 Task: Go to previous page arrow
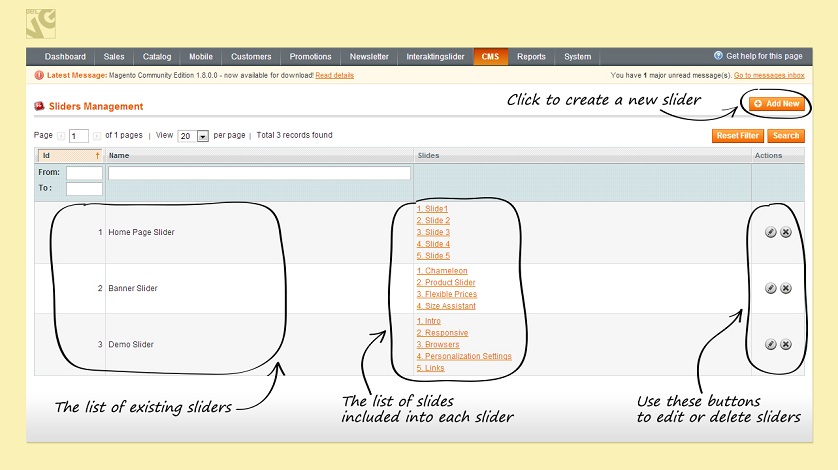tap(60, 136)
